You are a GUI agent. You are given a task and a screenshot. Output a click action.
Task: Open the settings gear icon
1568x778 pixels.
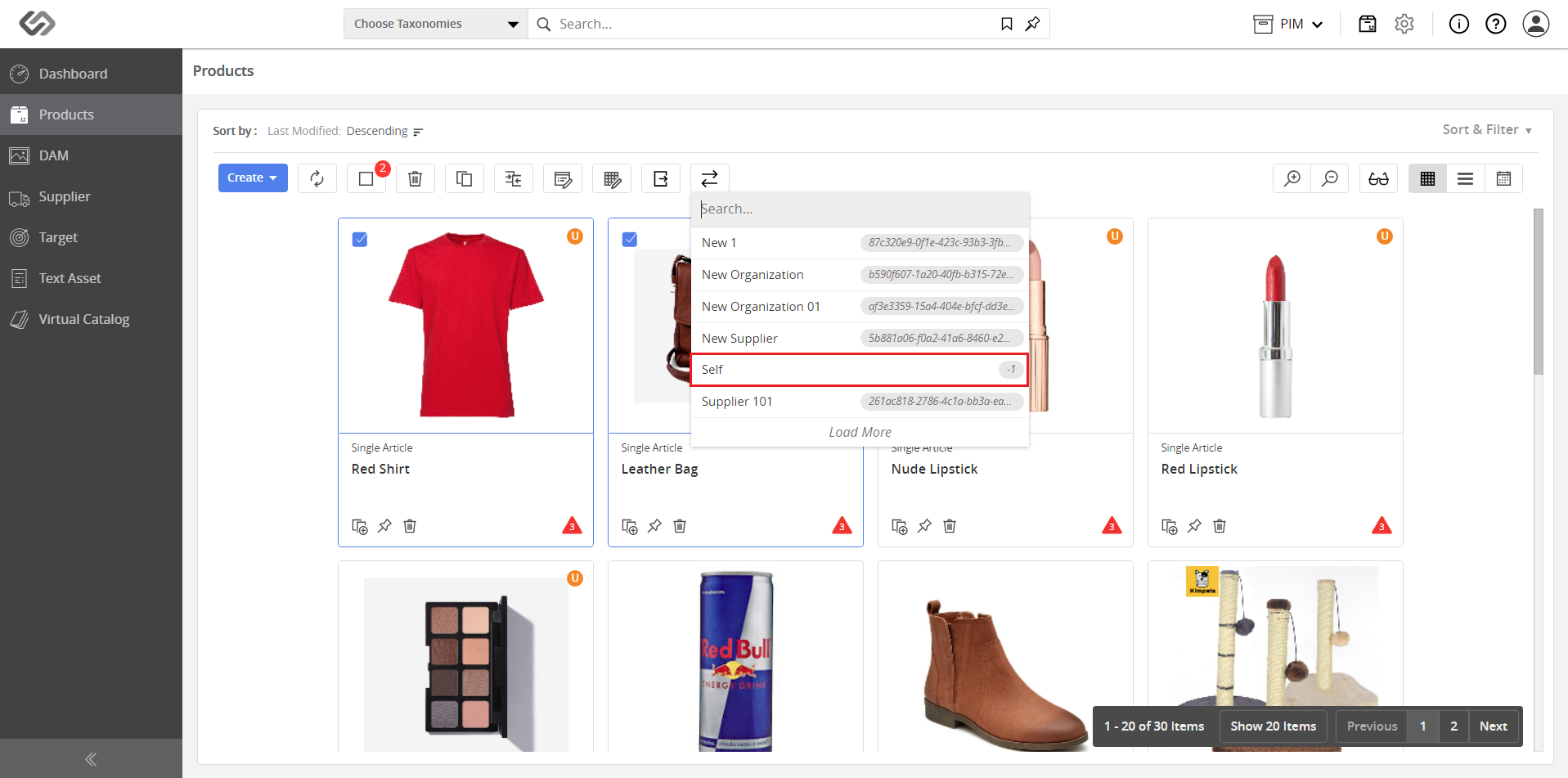coord(1404,24)
